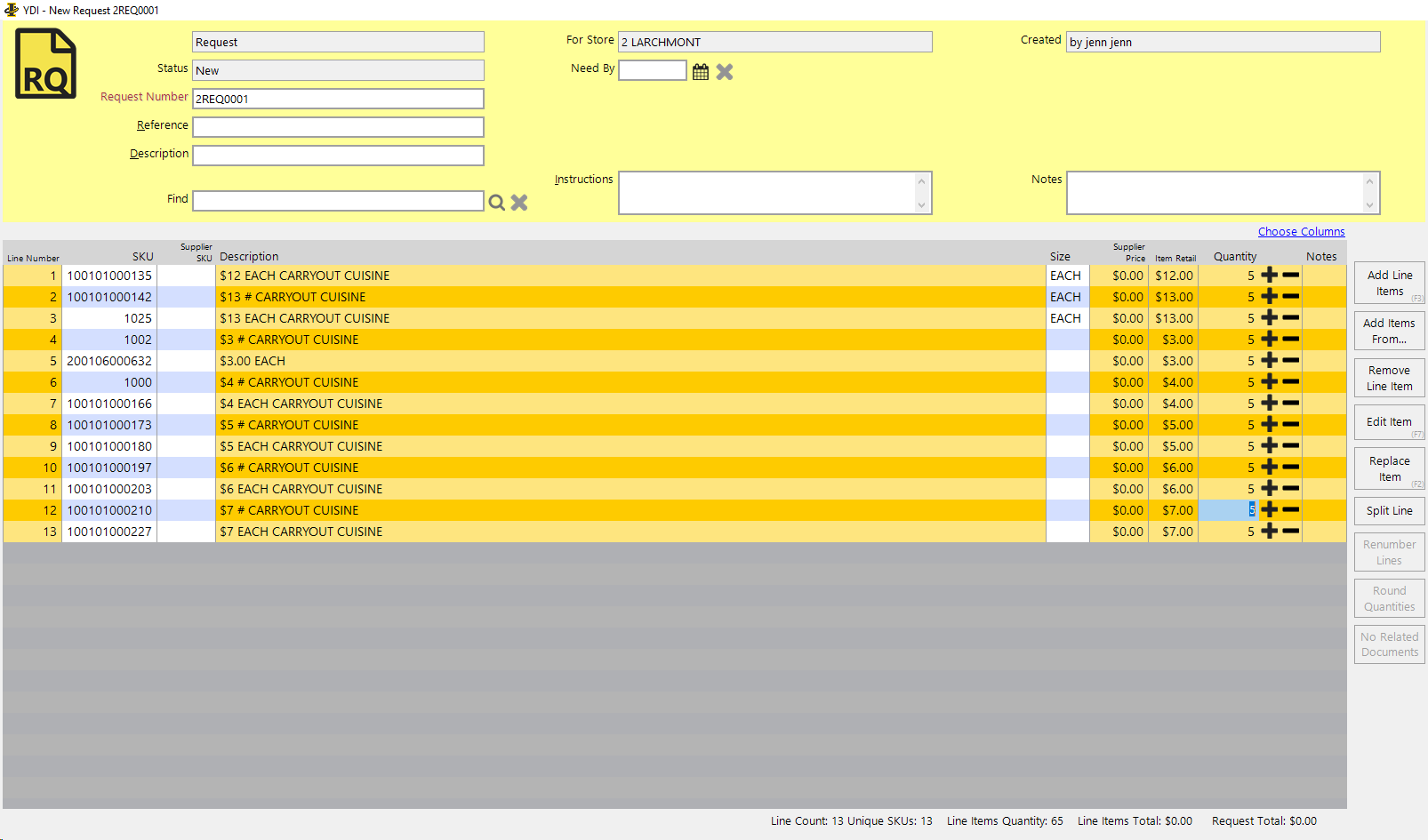The height and width of the screenshot is (840, 1428).
Task: Click the RQ request document icon
Action: [45, 63]
